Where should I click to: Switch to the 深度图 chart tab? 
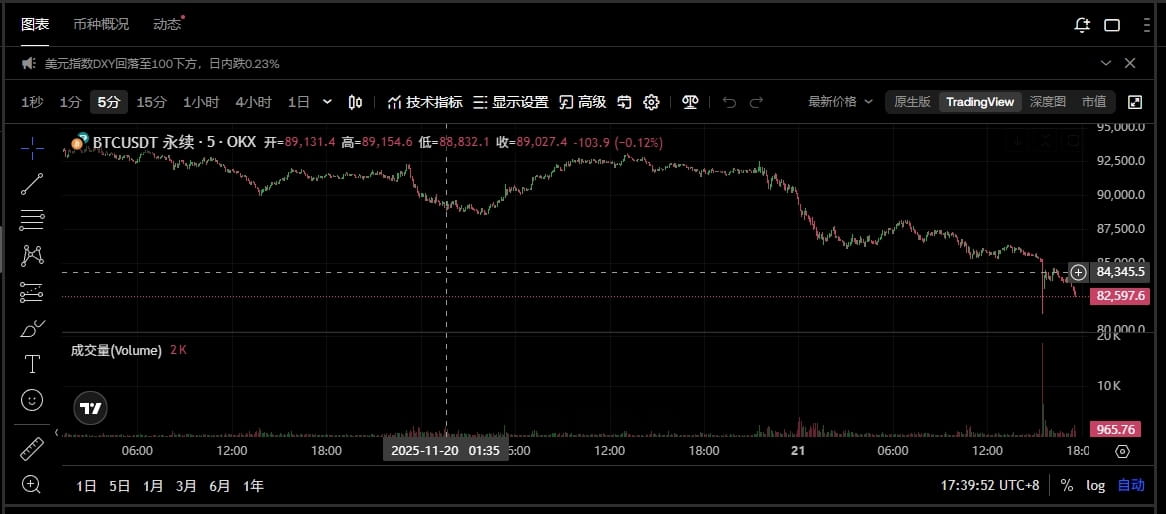pyautogui.click(x=1047, y=102)
